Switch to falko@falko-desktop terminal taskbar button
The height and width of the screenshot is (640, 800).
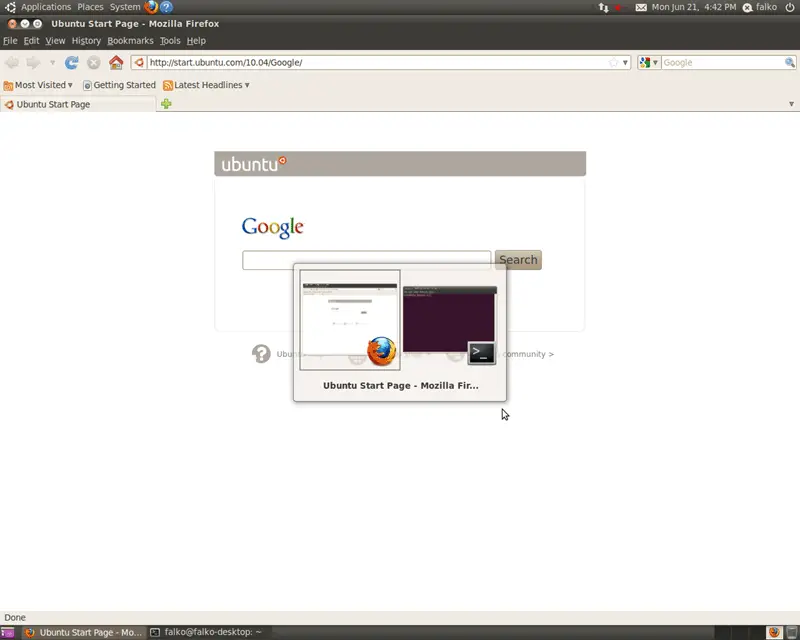209,632
